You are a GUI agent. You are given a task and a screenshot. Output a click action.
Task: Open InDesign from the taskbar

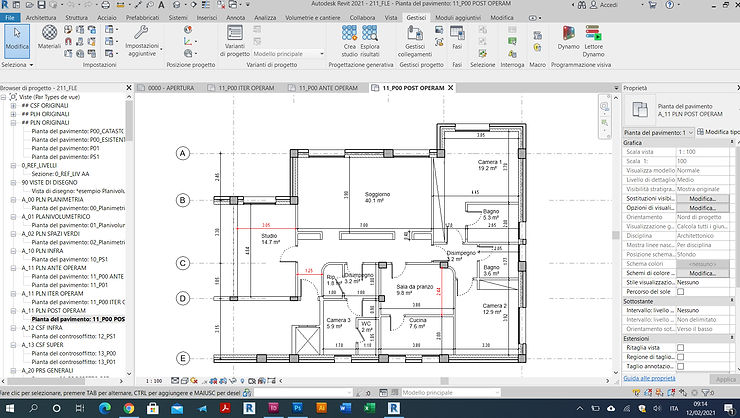point(273,408)
